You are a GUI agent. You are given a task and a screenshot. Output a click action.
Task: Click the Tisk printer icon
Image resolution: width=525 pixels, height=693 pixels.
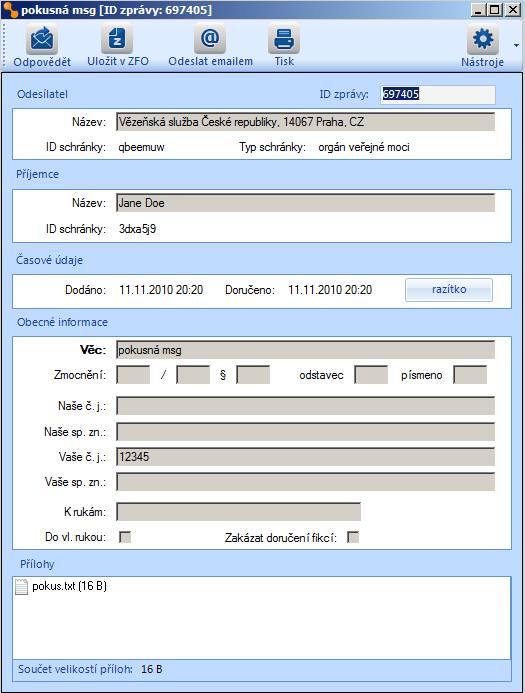(x=284, y=39)
